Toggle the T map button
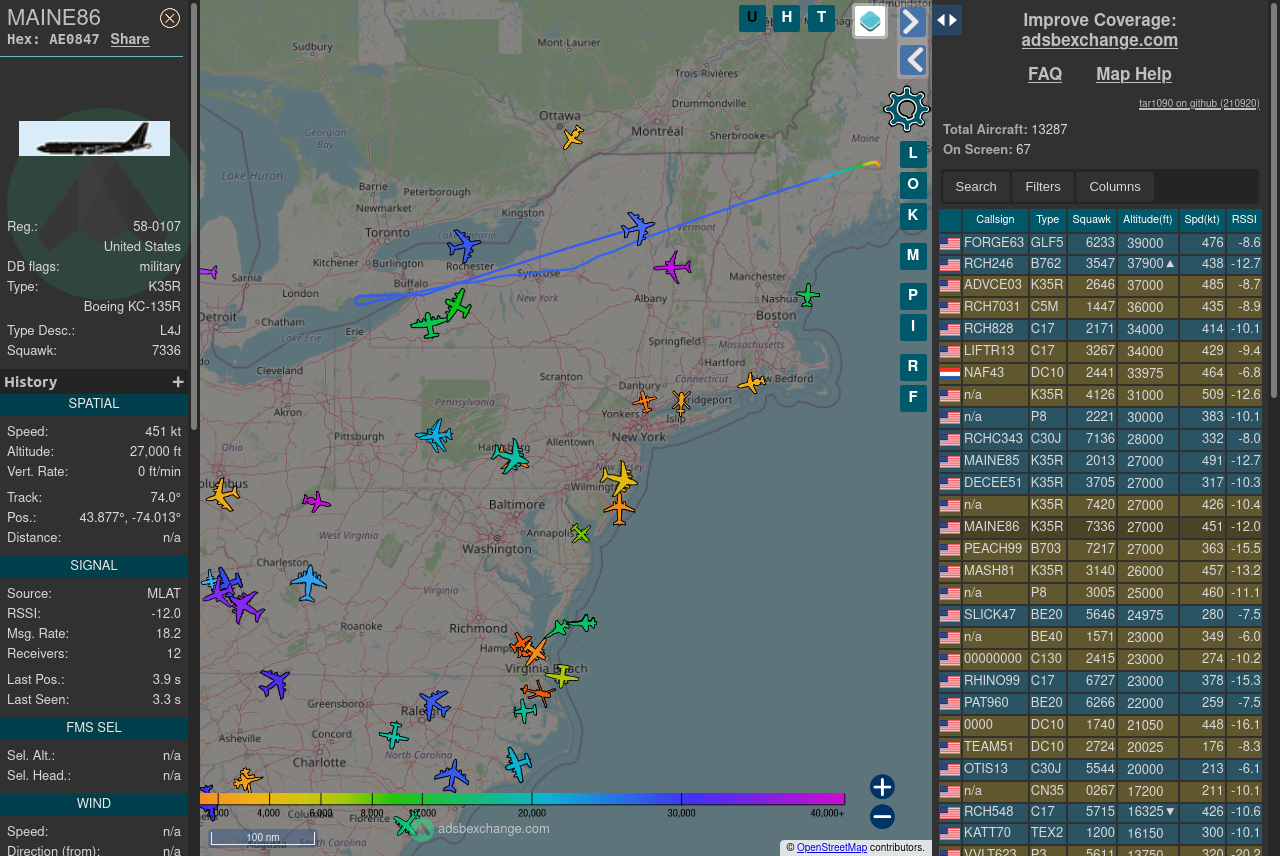The height and width of the screenshot is (856, 1280). [821, 18]
